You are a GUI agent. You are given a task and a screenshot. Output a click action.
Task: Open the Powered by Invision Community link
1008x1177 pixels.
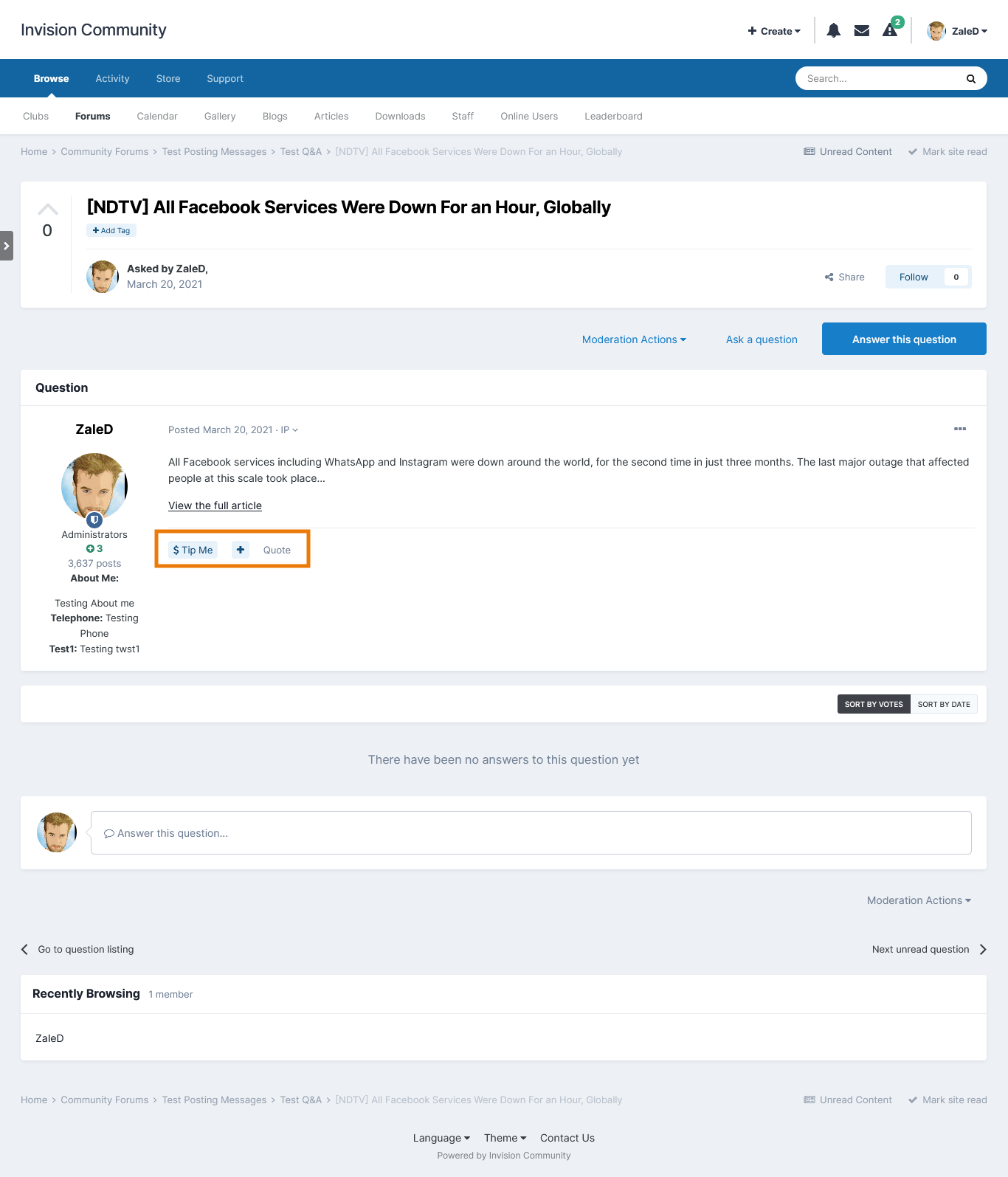tap(504, 1156)
